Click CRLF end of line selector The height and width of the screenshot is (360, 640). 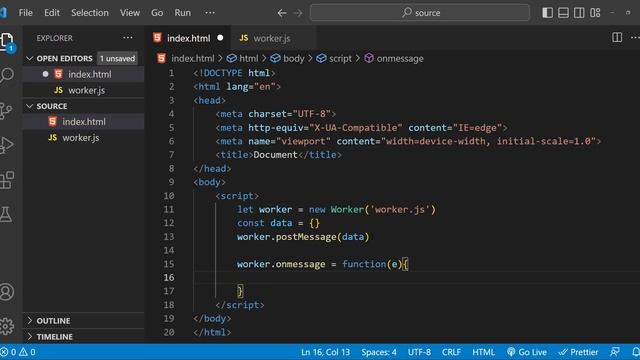pyautogui.click(x=451, y=352)
